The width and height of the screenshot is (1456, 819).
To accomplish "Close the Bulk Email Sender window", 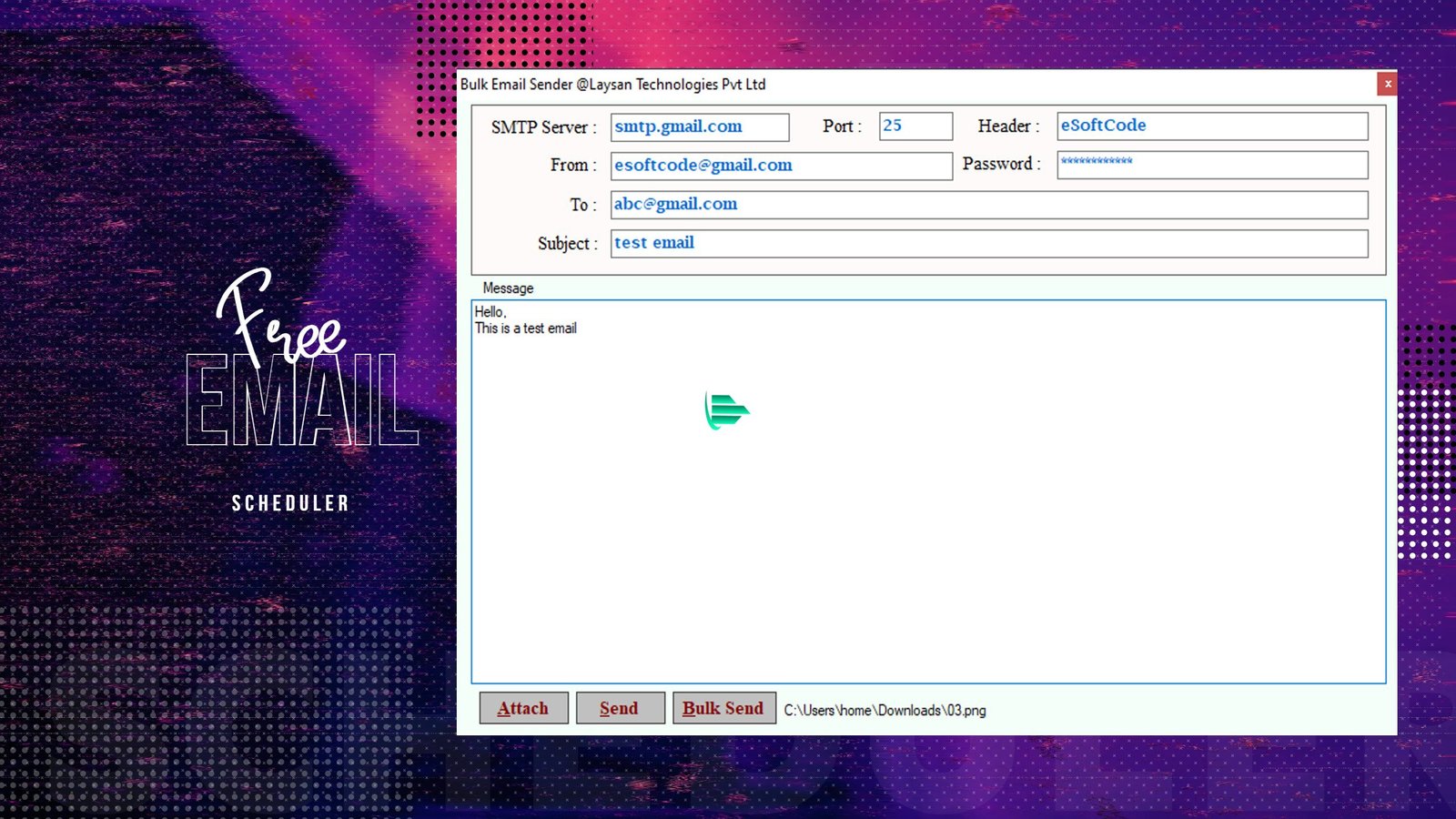I will 1387,84.
